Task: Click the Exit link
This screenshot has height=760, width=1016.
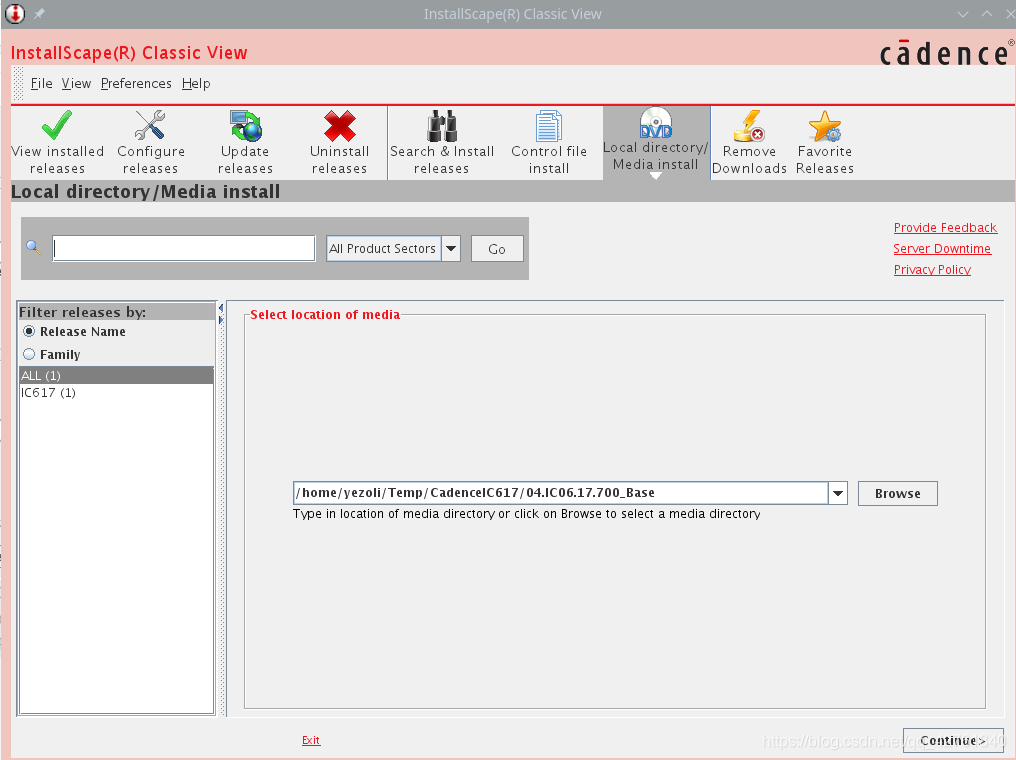Action: (x=311, y=740)
